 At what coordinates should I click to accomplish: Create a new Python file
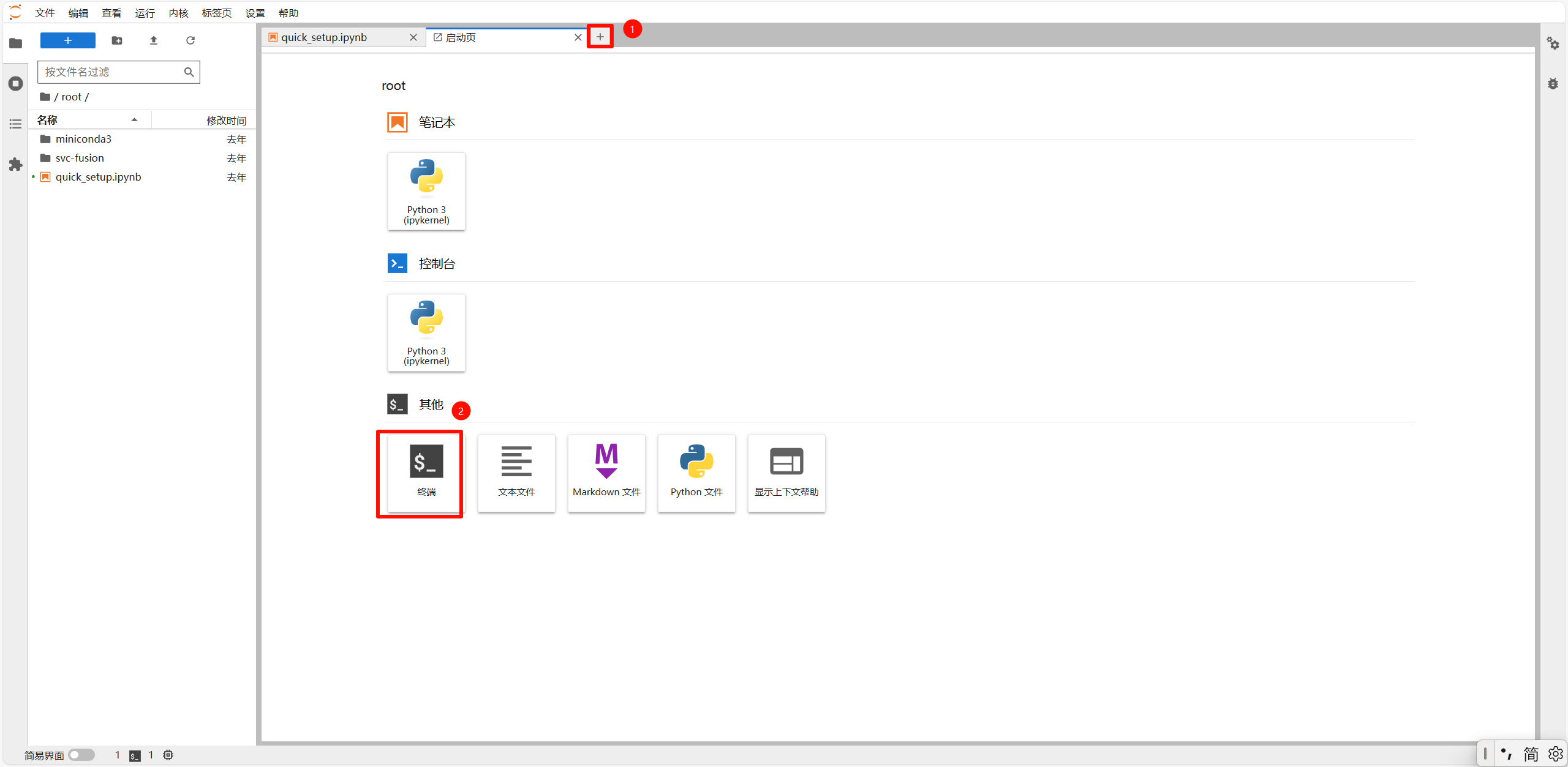point(696,473)
